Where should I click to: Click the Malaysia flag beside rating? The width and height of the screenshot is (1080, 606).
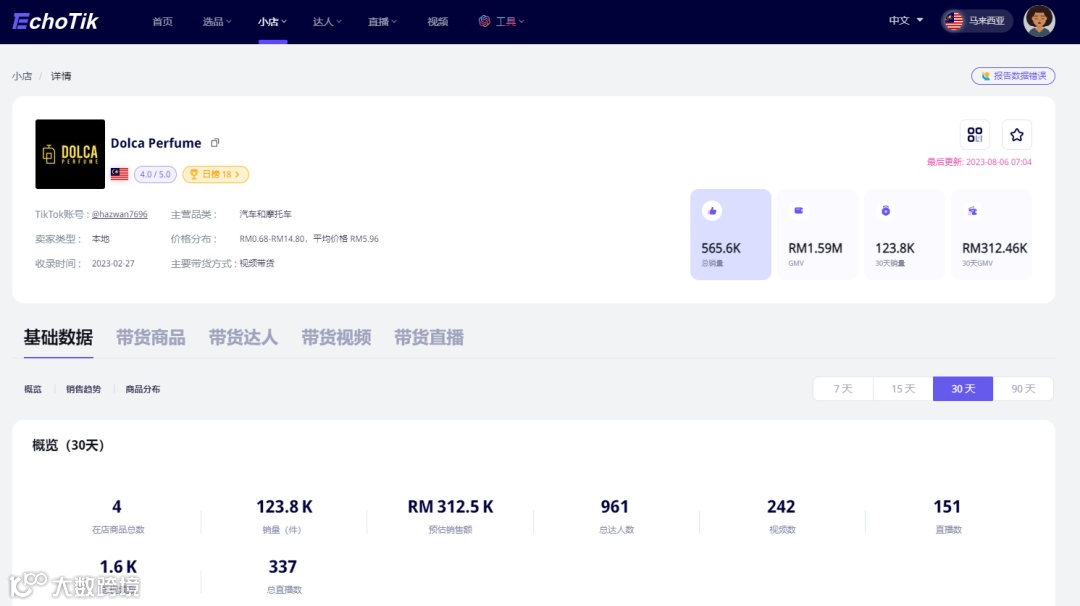click(x=119, y=174)
